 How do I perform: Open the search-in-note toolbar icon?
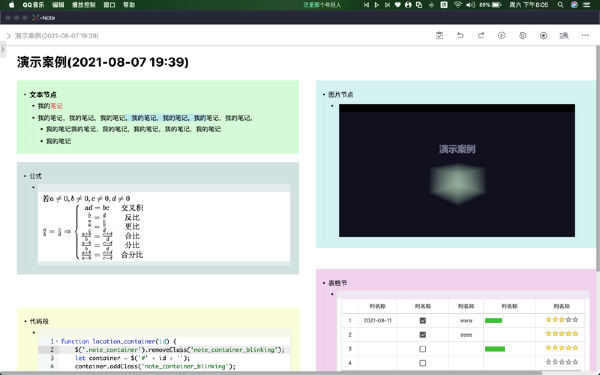tap(564, 36)
